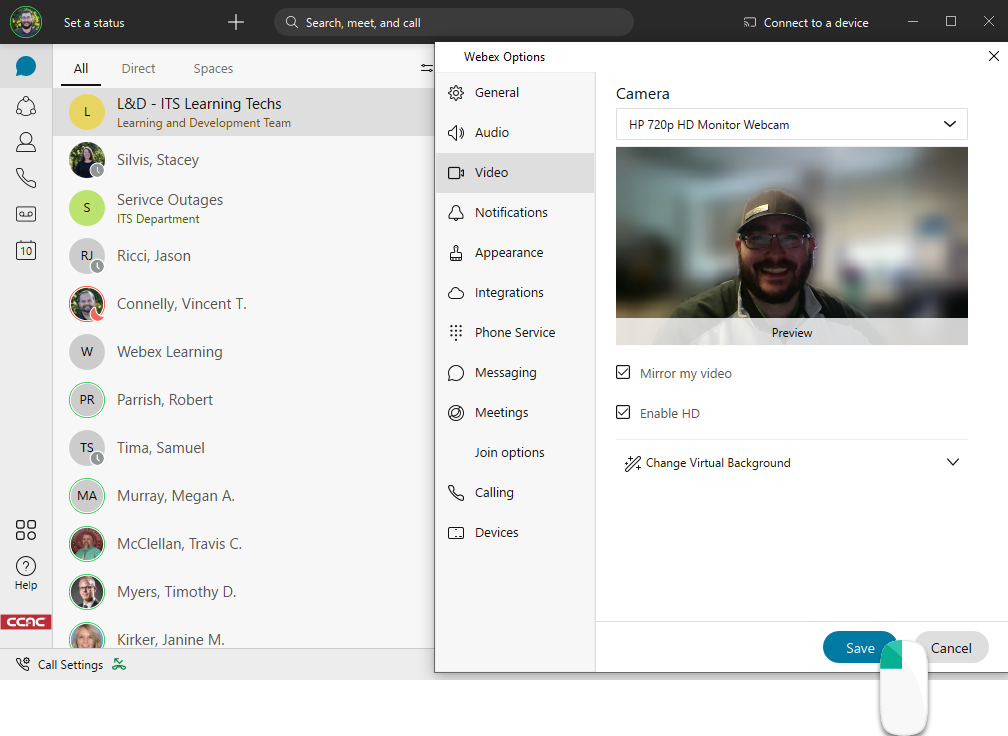Open the Audio settings icon
The height and width of the screenshot is (736, 1008).
[458, 132]
